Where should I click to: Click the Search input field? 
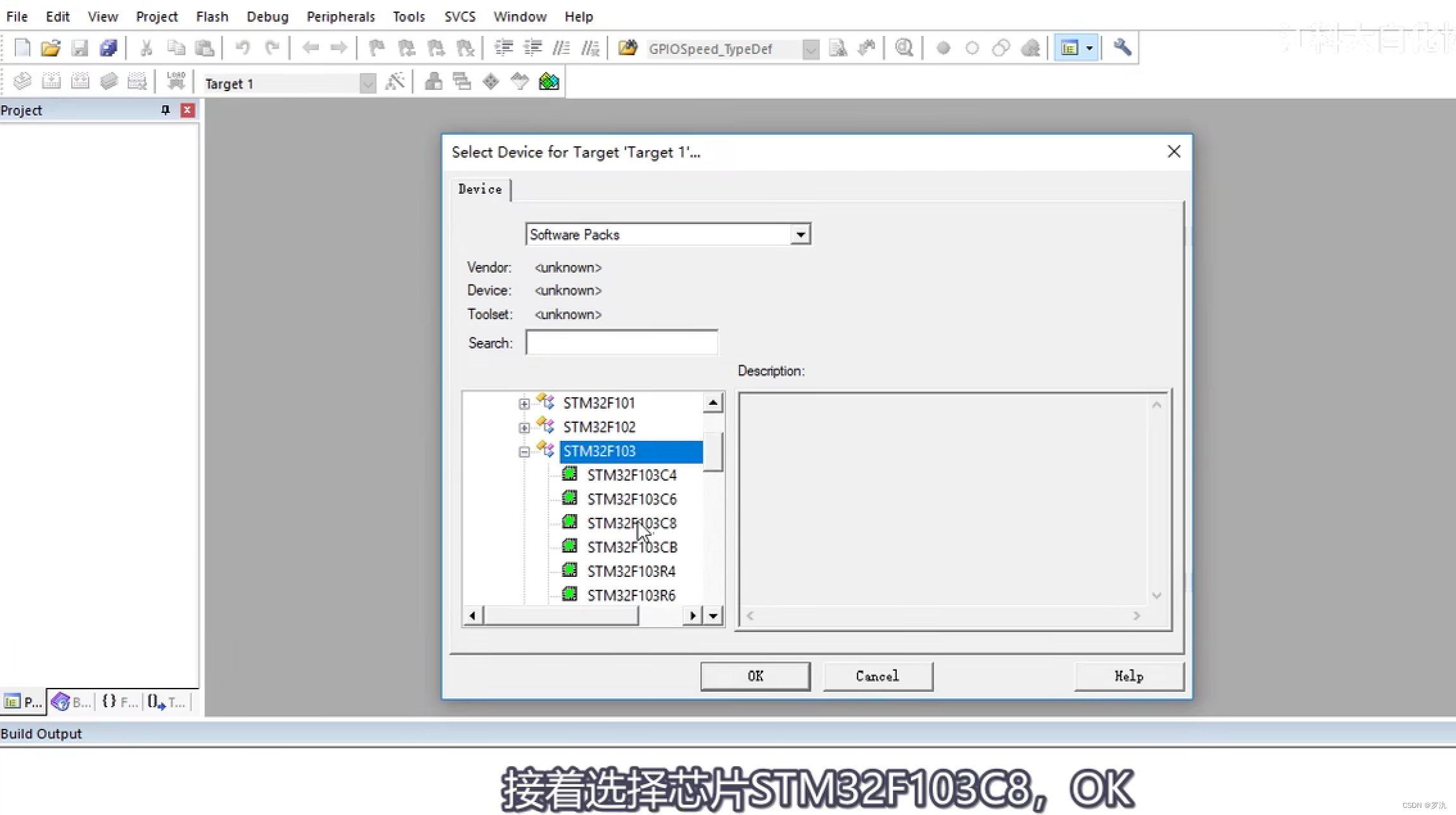click(x=621, y=343)
